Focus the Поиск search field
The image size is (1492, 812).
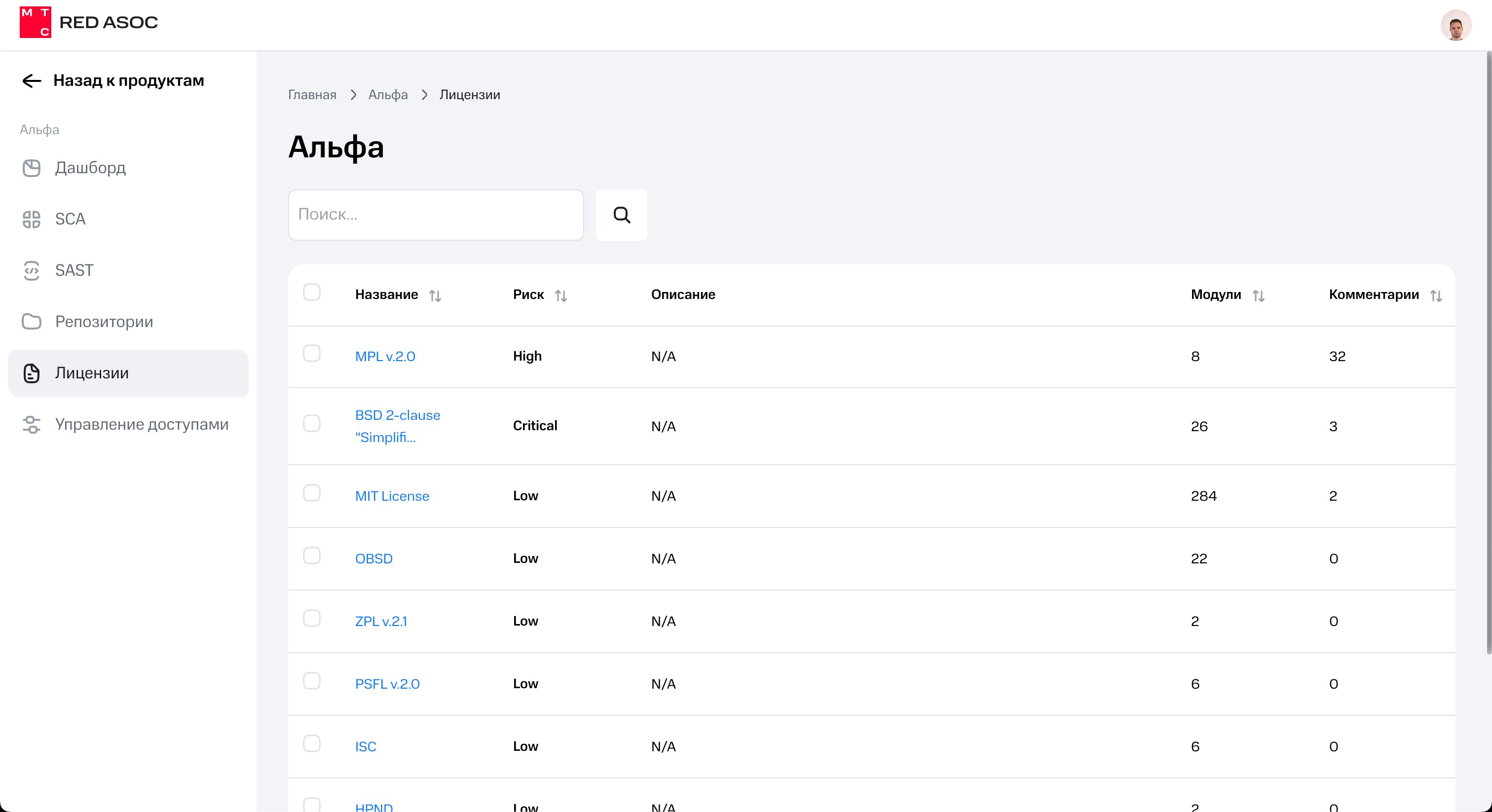point(436,215)
